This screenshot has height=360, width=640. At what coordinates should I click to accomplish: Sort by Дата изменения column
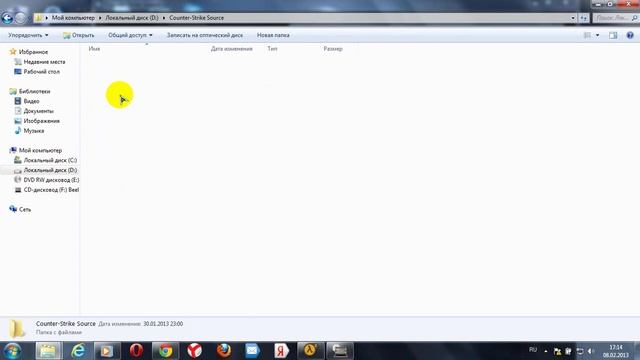pos(231,49)
